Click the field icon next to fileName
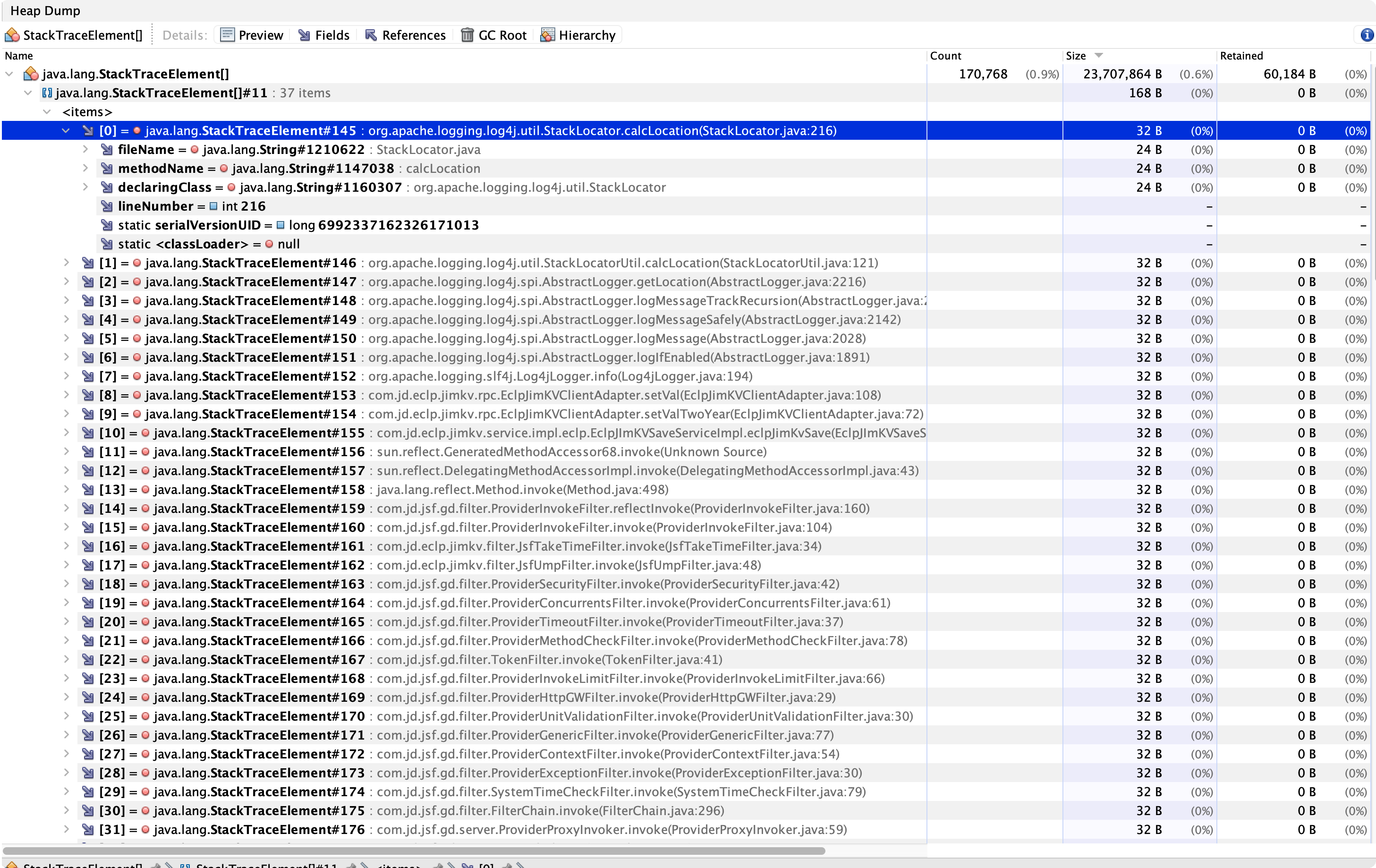Screen dimensions: 1376x868 [x=107, y=150]
